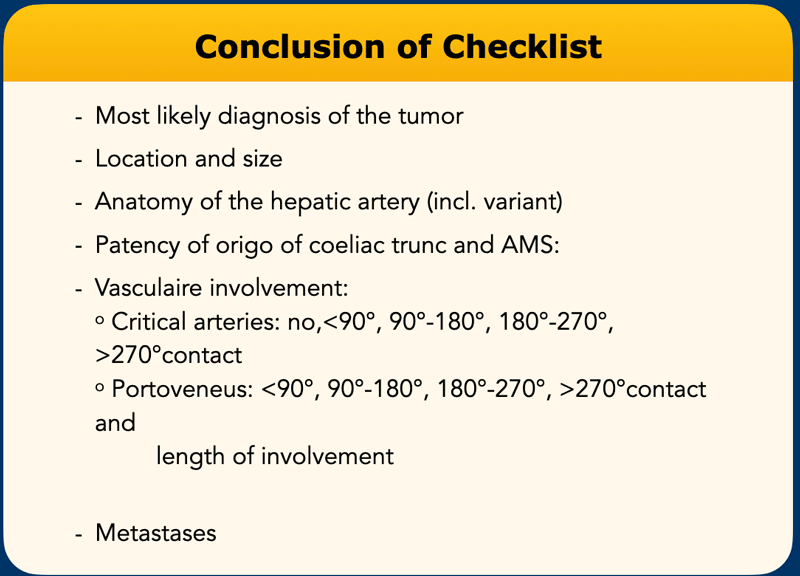Click the word 'Checklist' in the header
This screenshot has width=800, height=576.
point(522,47)
